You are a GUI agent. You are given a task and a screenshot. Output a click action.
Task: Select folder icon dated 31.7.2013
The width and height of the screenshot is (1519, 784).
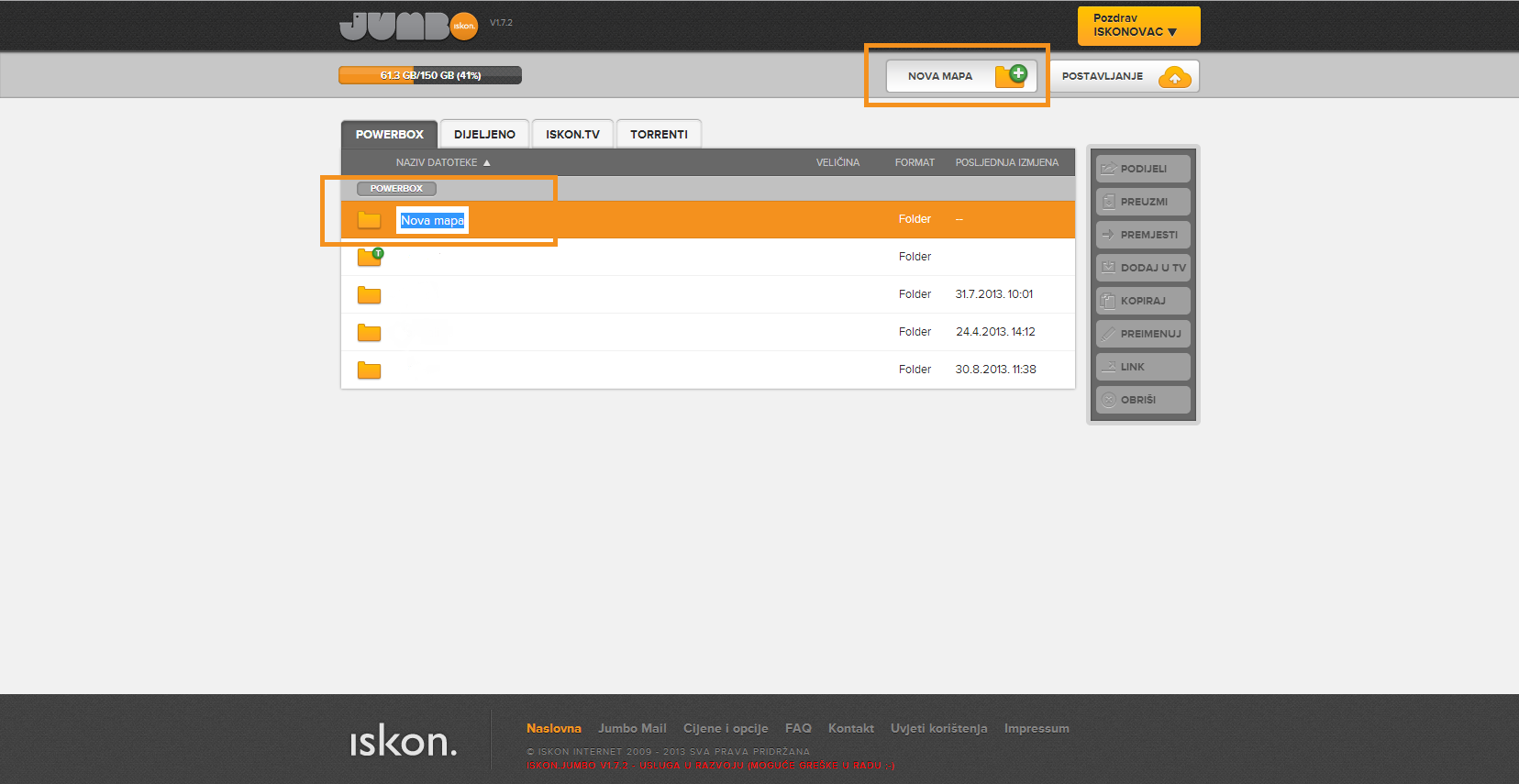(x=369, y=295)
